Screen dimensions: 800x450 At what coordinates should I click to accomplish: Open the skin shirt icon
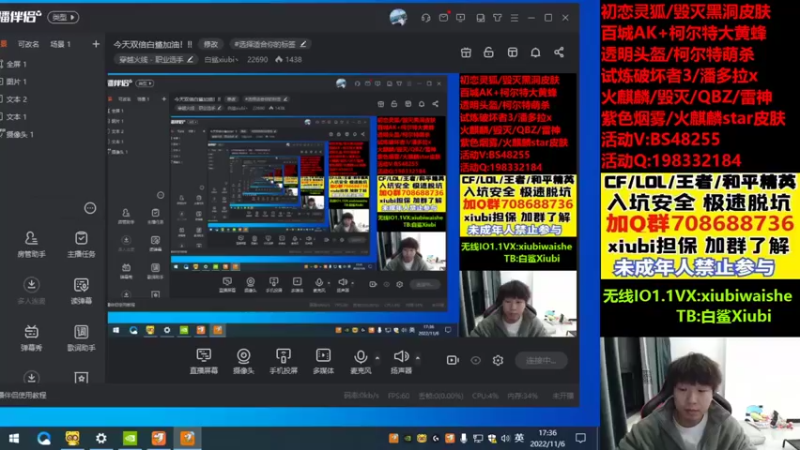tap(497, 18)
